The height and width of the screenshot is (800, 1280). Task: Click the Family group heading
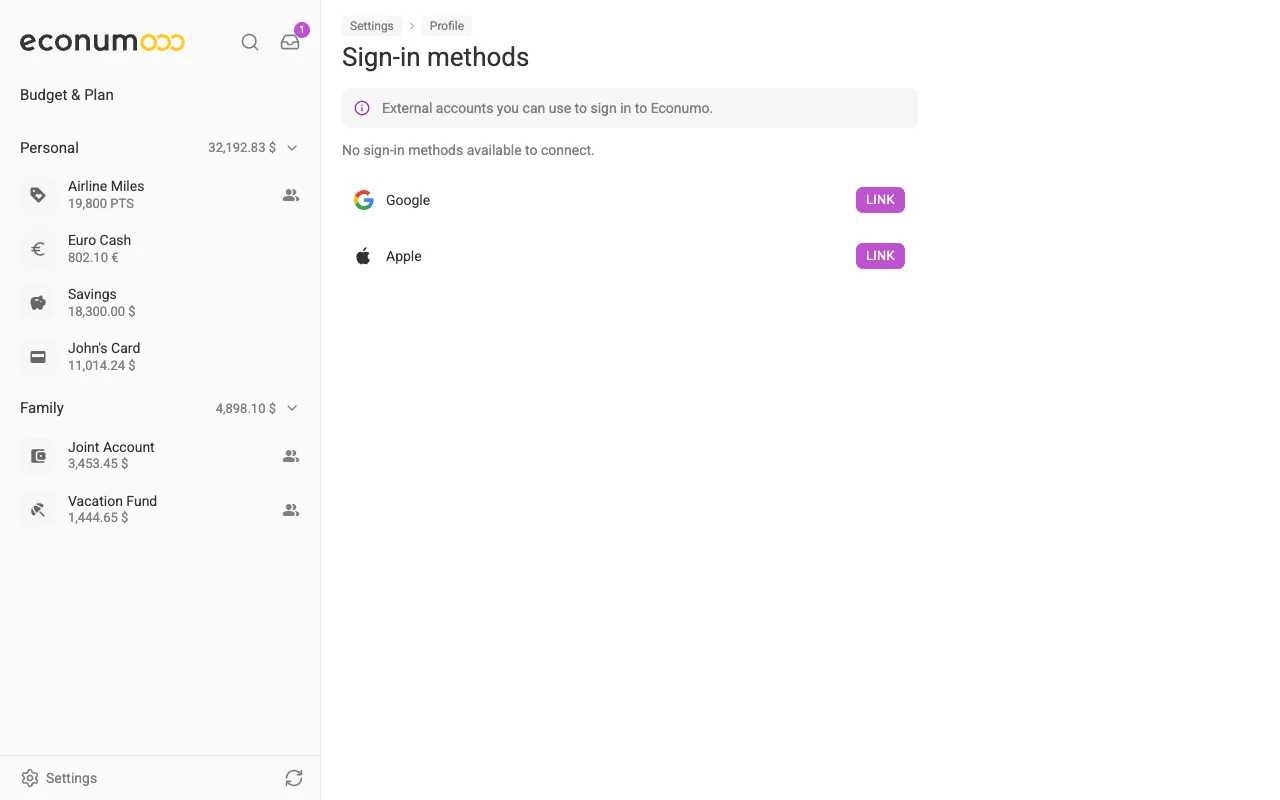42,408
